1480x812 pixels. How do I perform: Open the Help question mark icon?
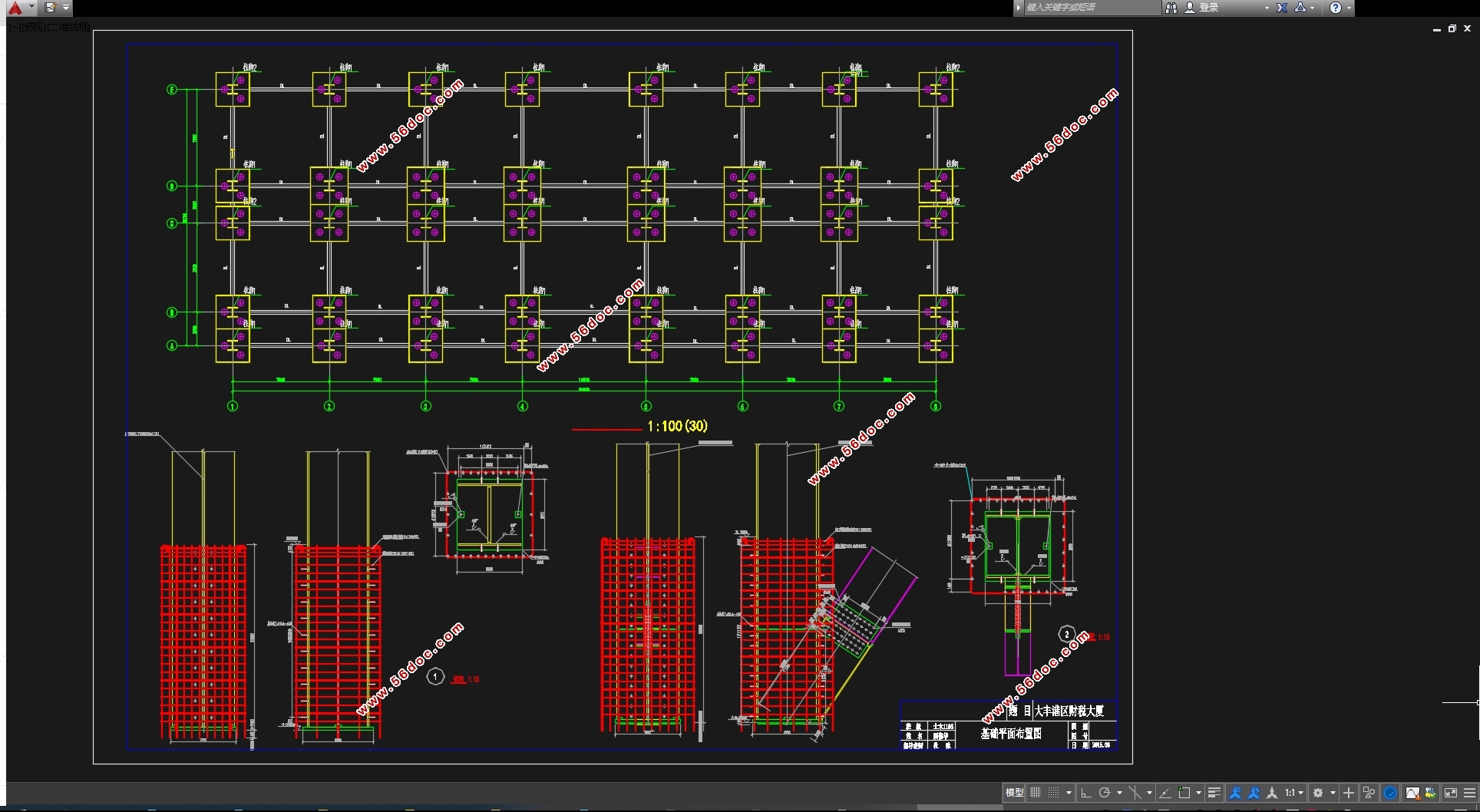point(1336,7)
